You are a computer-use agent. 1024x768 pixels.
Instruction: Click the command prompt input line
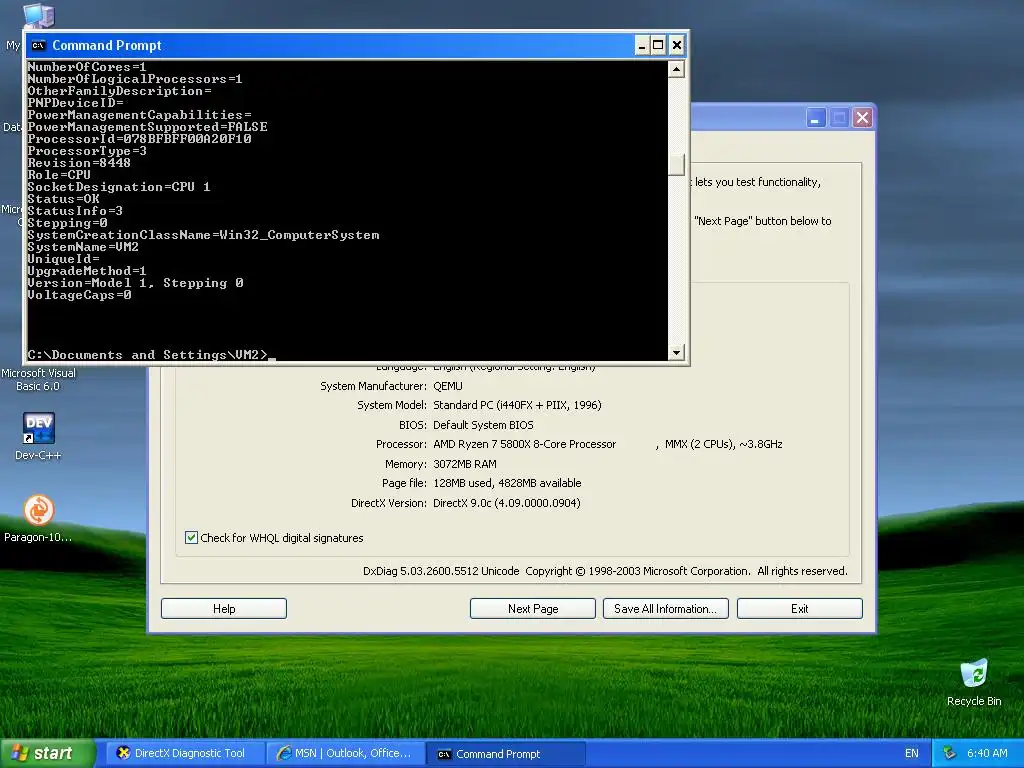tap(152, 355)
